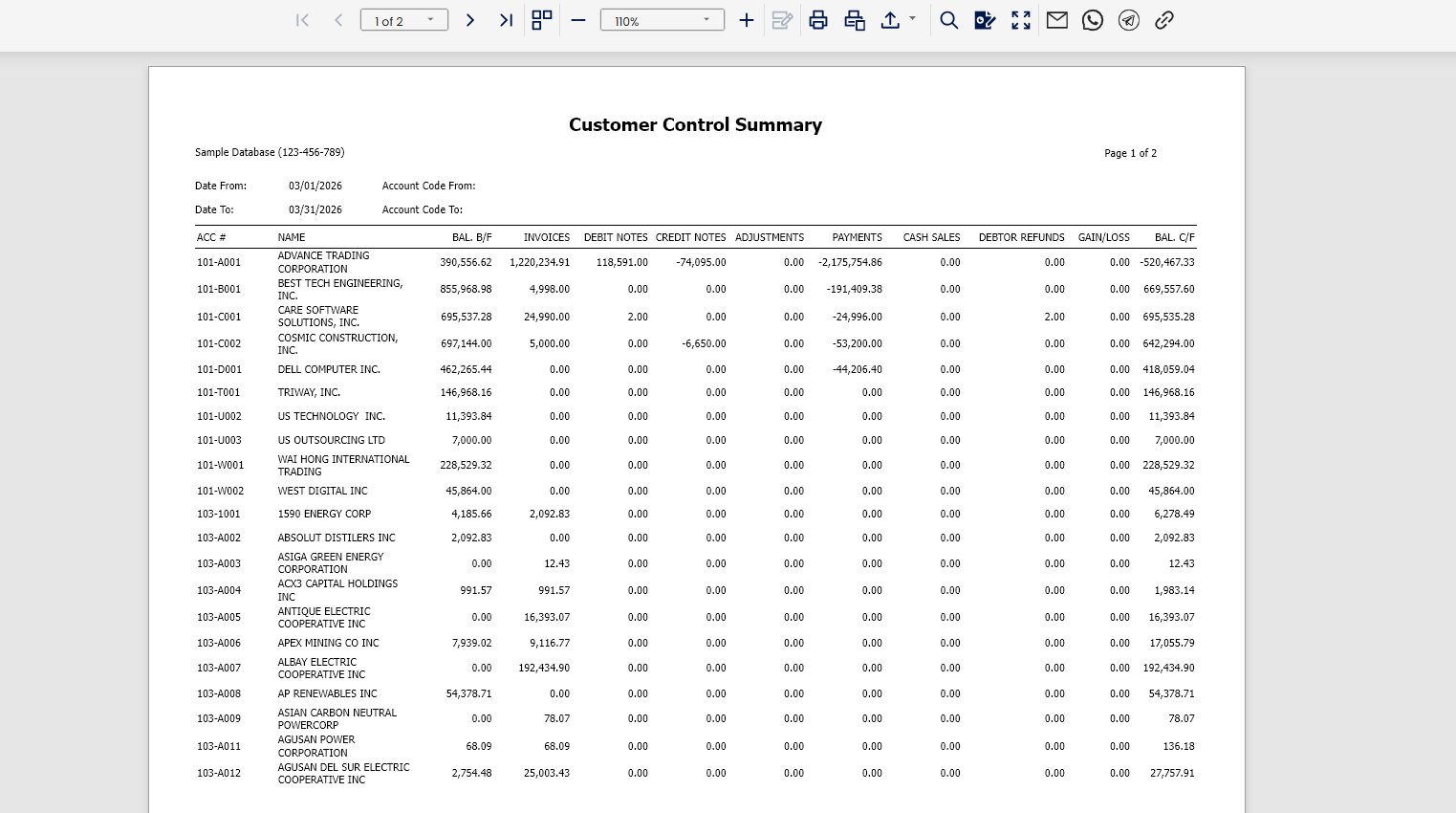Send report via email envelope icon
This screenshot has height=813, width=1456.
click(1056, 20)
